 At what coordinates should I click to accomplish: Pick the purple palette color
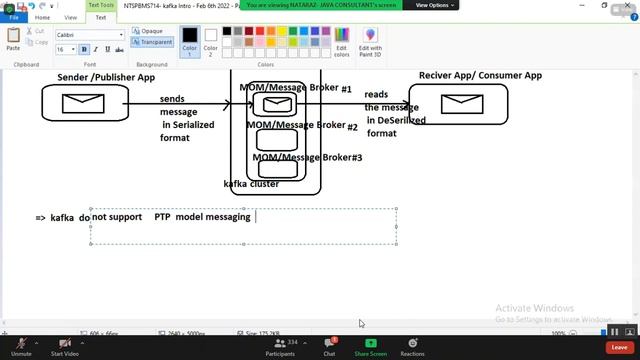[326, 31]
